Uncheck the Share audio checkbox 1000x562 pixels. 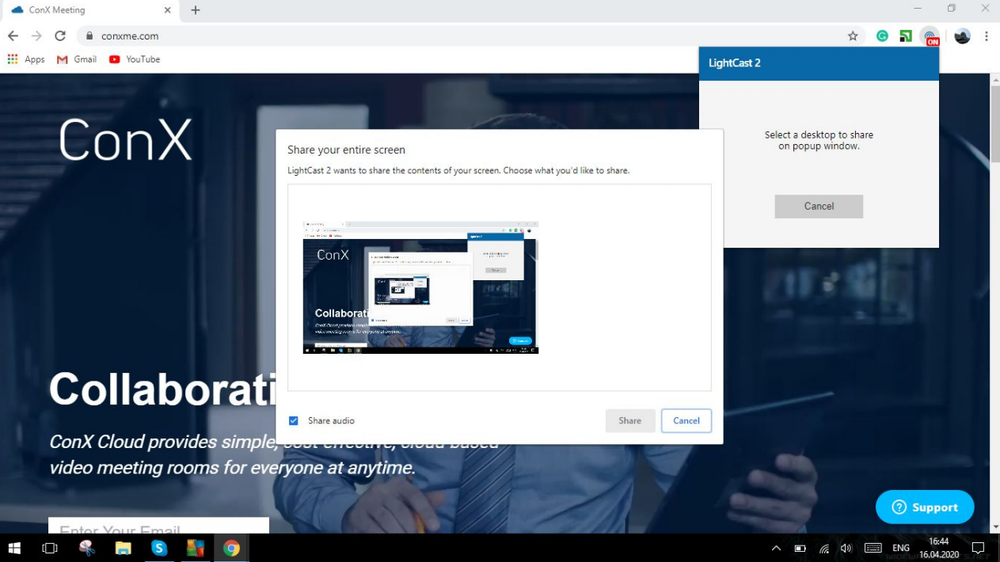pos(293,420)
